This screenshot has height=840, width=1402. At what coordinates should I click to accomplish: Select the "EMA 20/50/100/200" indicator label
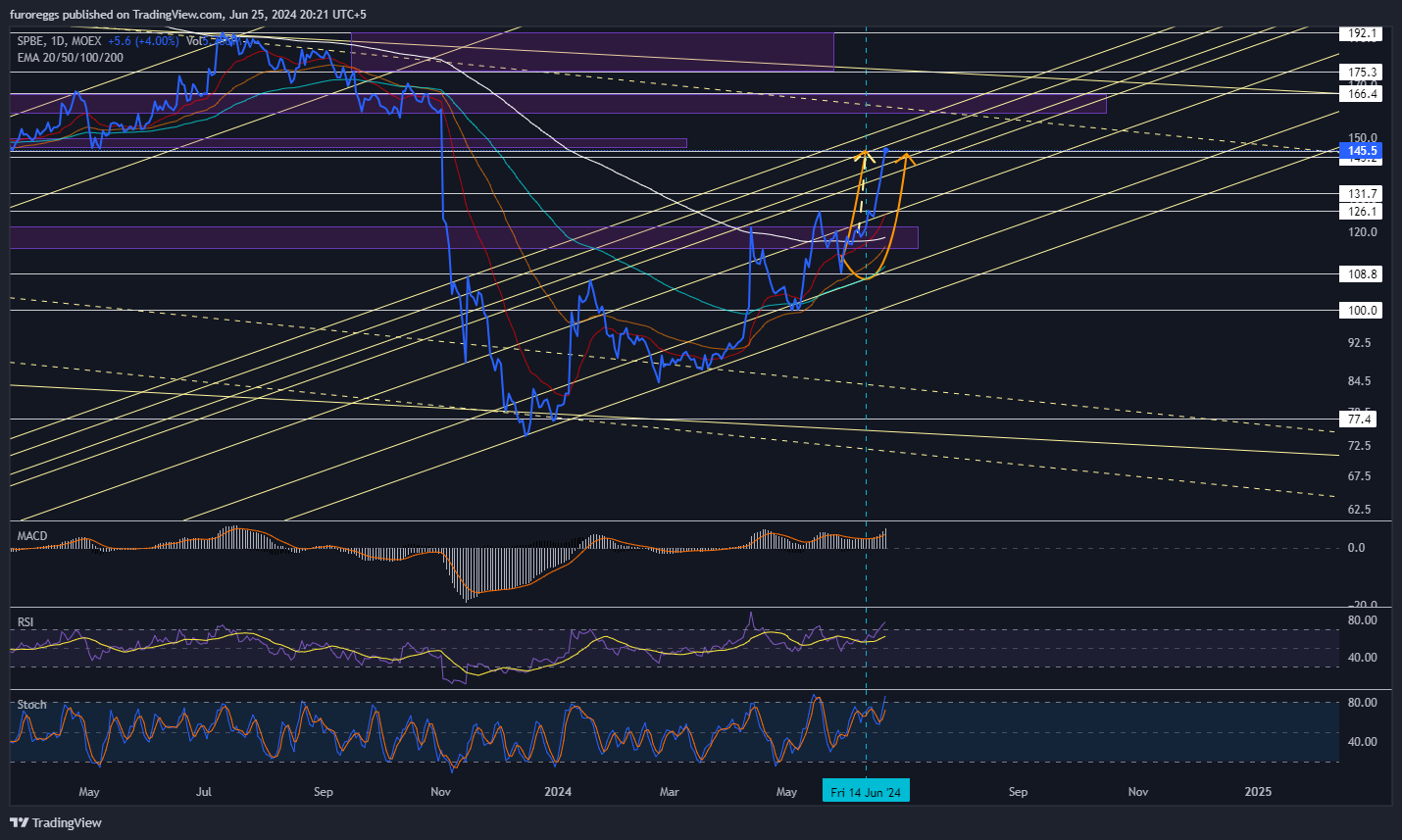[x=70, y=58]
